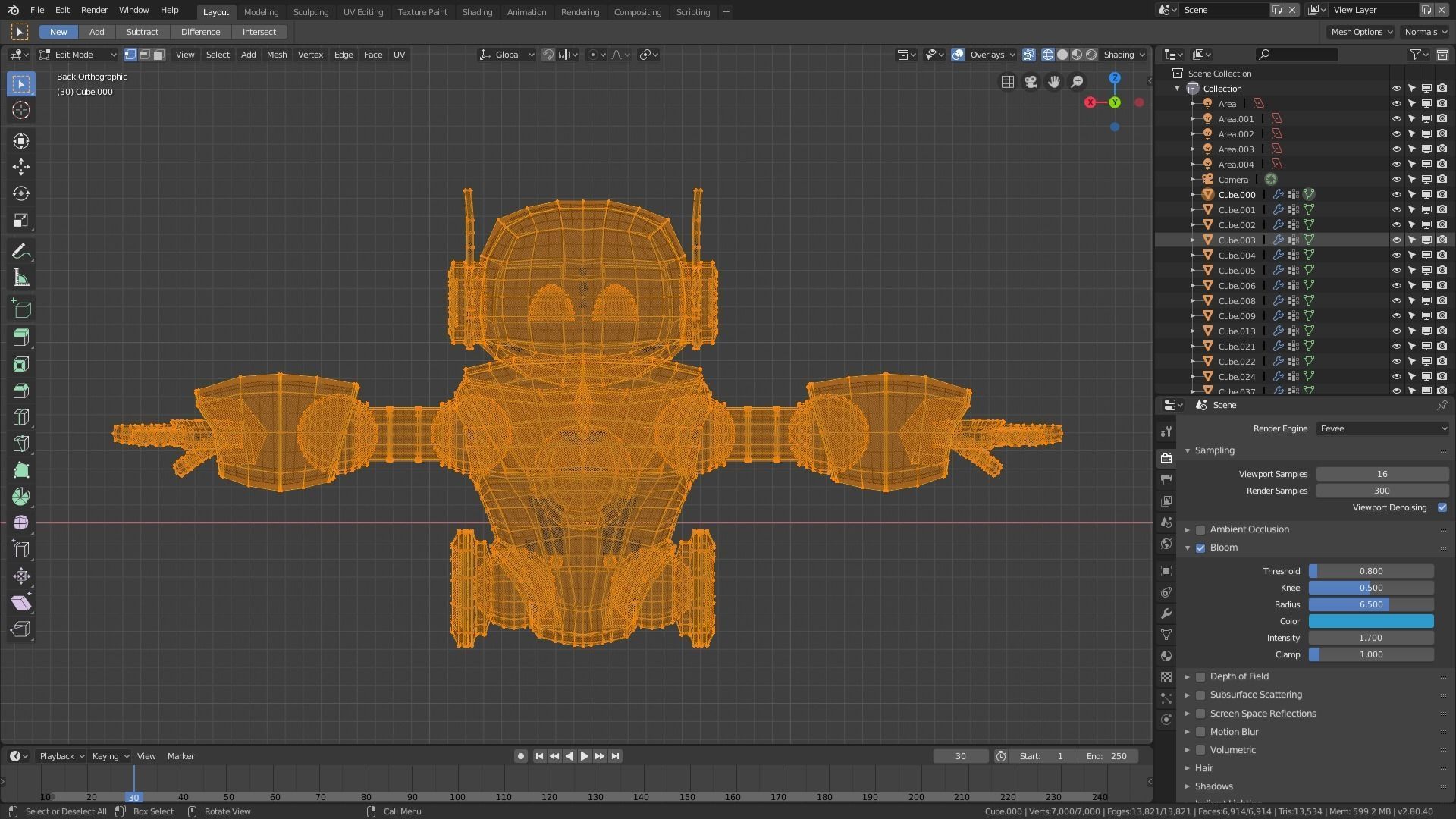The image size is (1456, 819).
Task: Select the Poly Build tool
Action: pos(21,470)
